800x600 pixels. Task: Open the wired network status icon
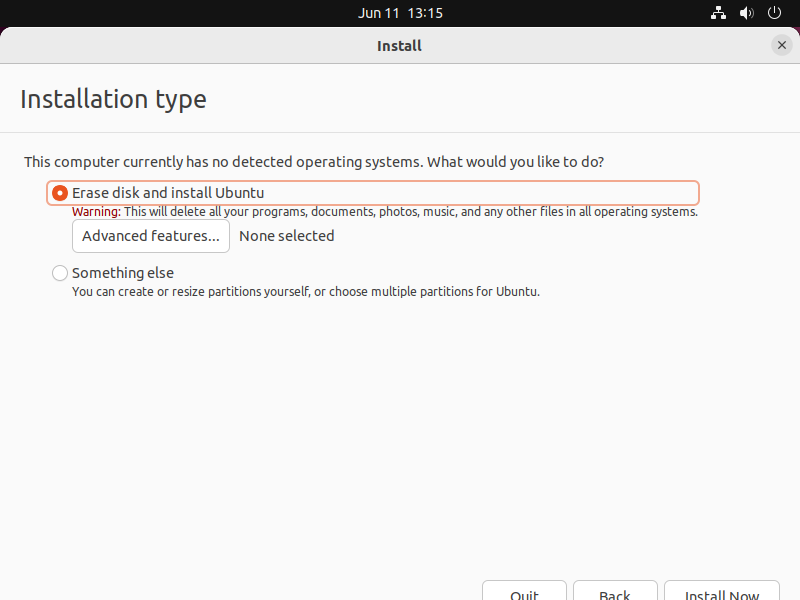pos(718,13)
